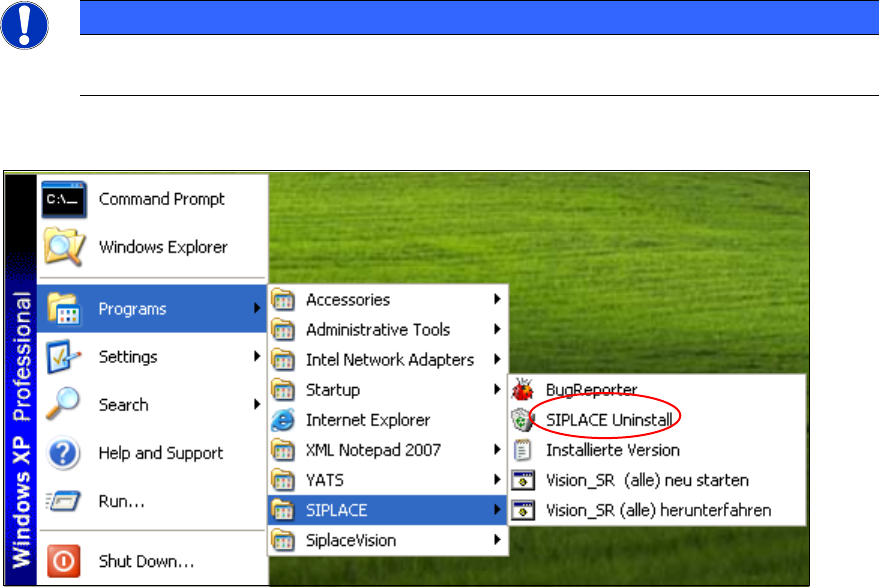This screenshot has height=587, width=879.
Task: Click the Startup folder icon
Action: pos(283,390)
